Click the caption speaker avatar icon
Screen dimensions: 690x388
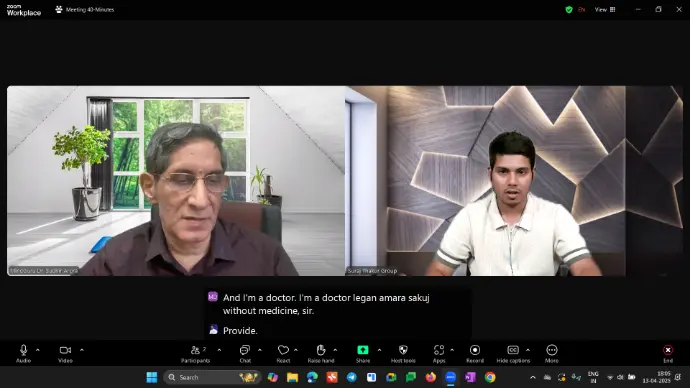click(213, 297)
